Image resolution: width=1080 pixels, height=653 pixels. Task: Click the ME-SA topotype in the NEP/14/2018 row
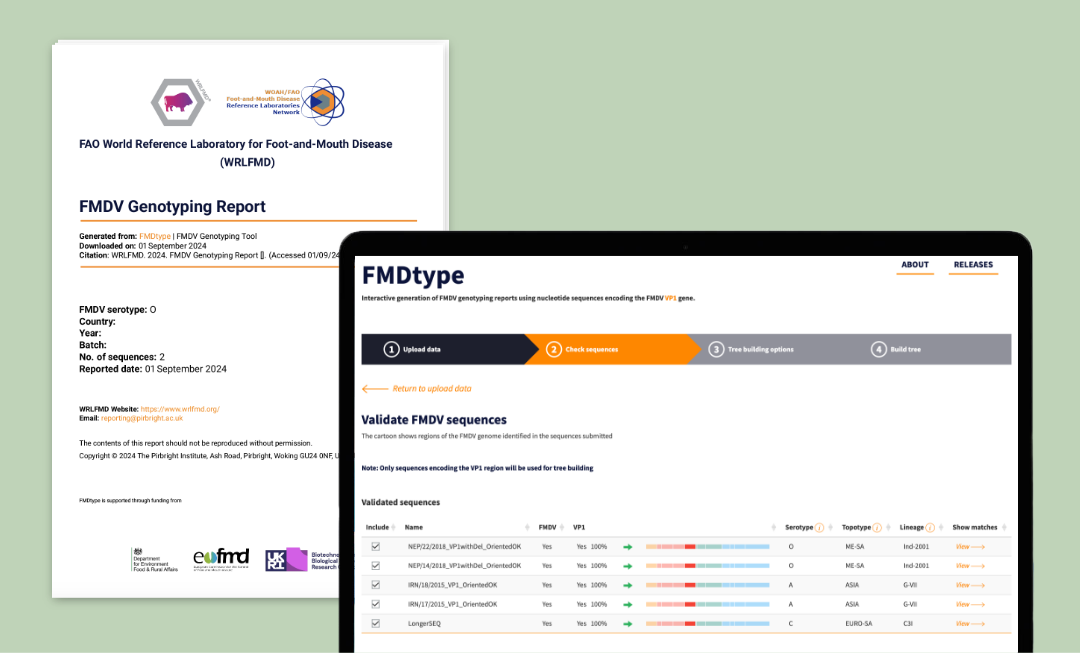click(855, 566)
